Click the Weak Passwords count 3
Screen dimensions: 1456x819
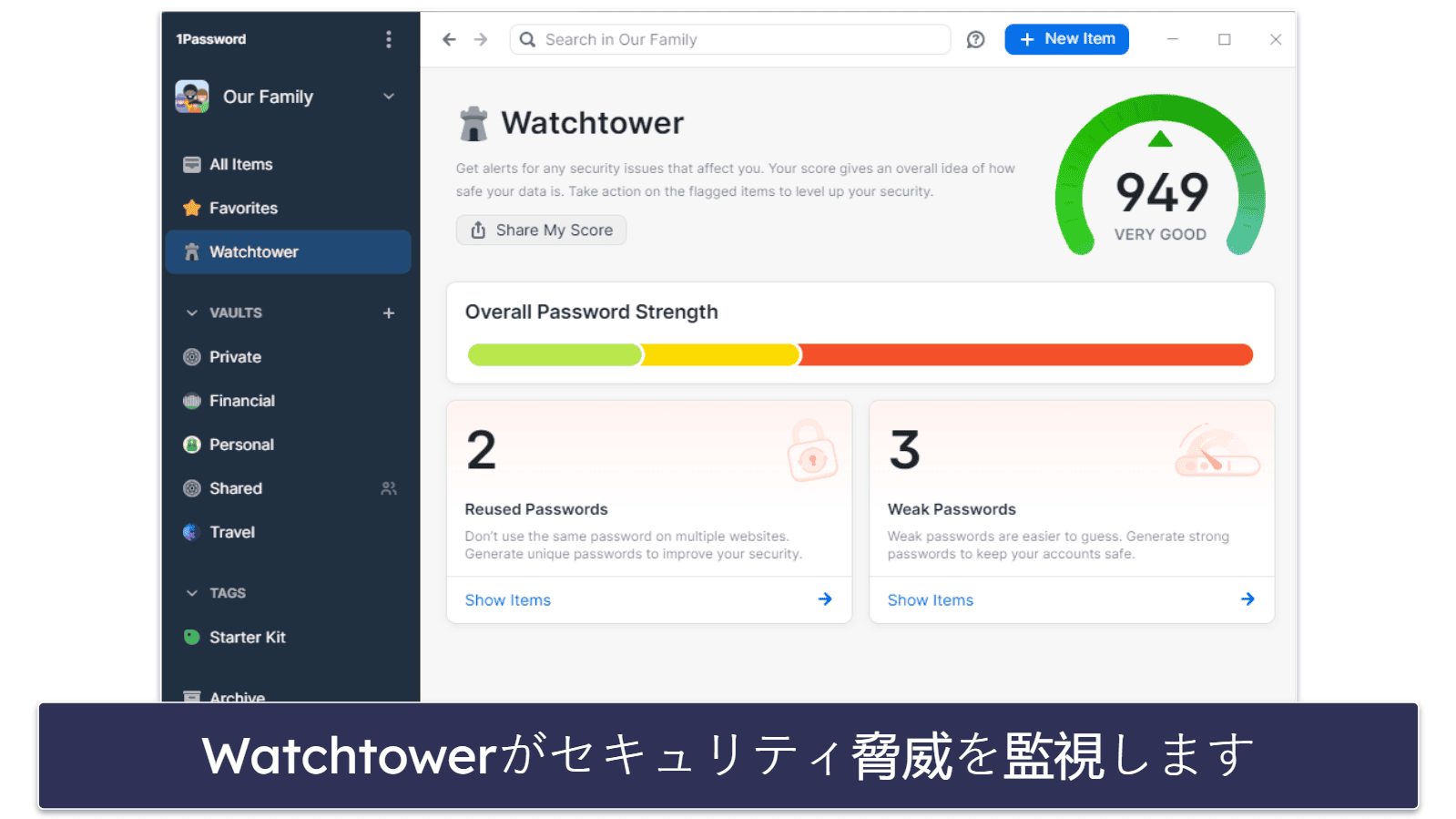(x=904, y=450)
